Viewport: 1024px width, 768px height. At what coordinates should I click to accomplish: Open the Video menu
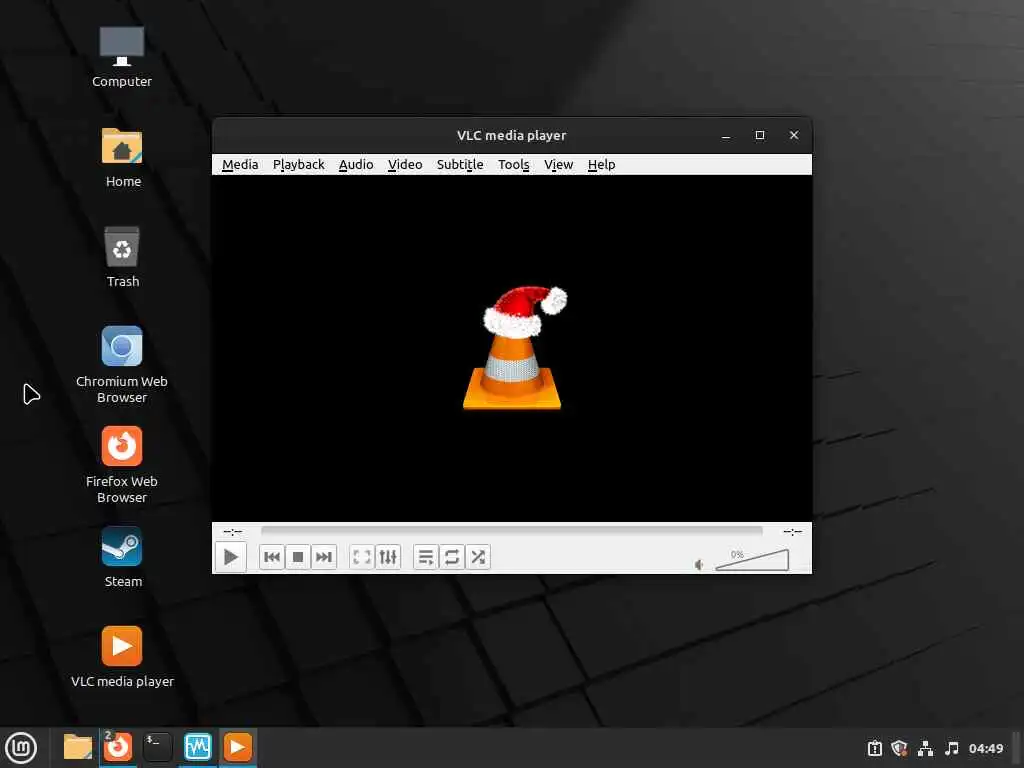tap(405, 165)
